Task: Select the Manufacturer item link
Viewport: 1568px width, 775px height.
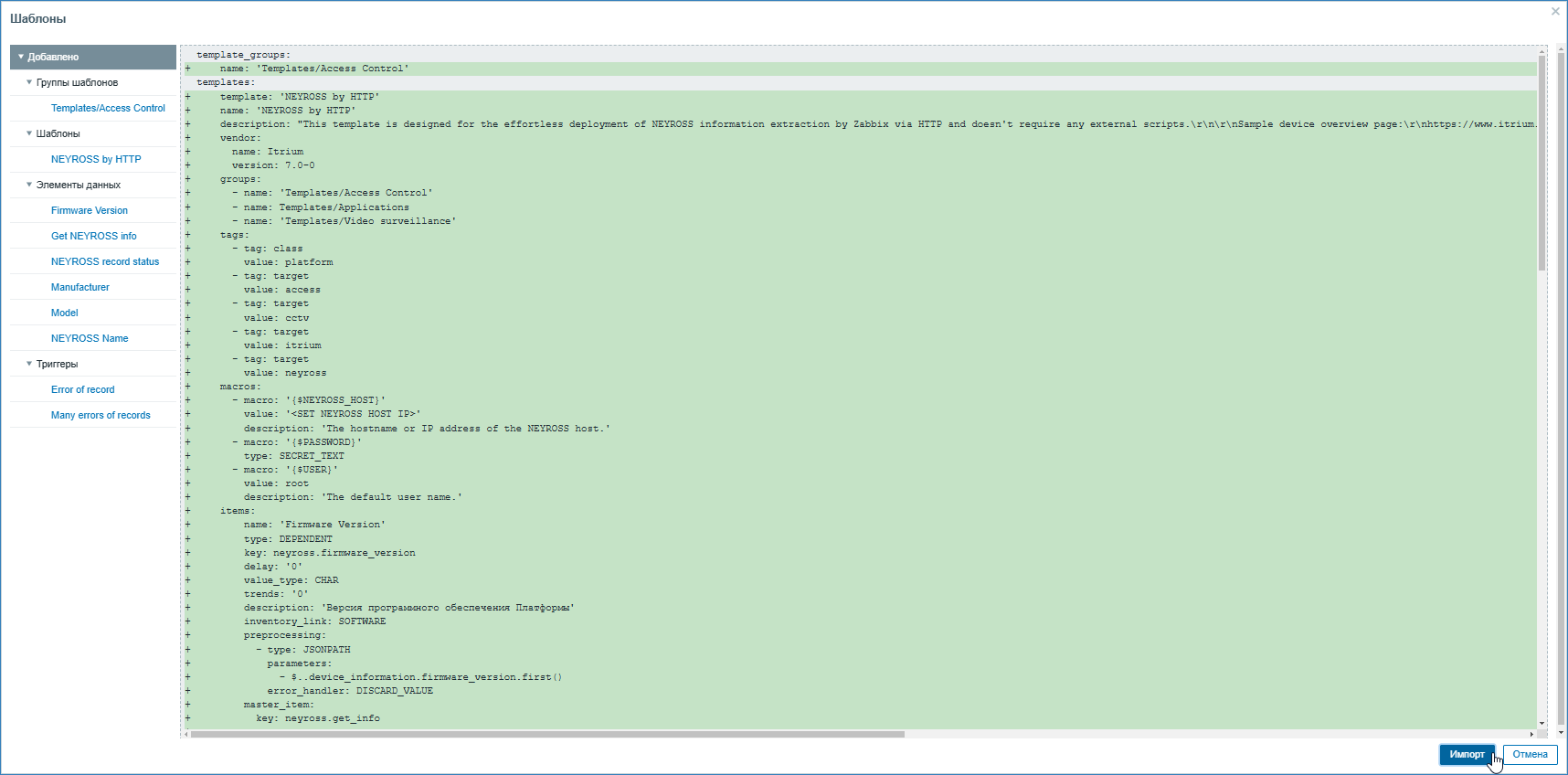Action: [x=80, y=287]
